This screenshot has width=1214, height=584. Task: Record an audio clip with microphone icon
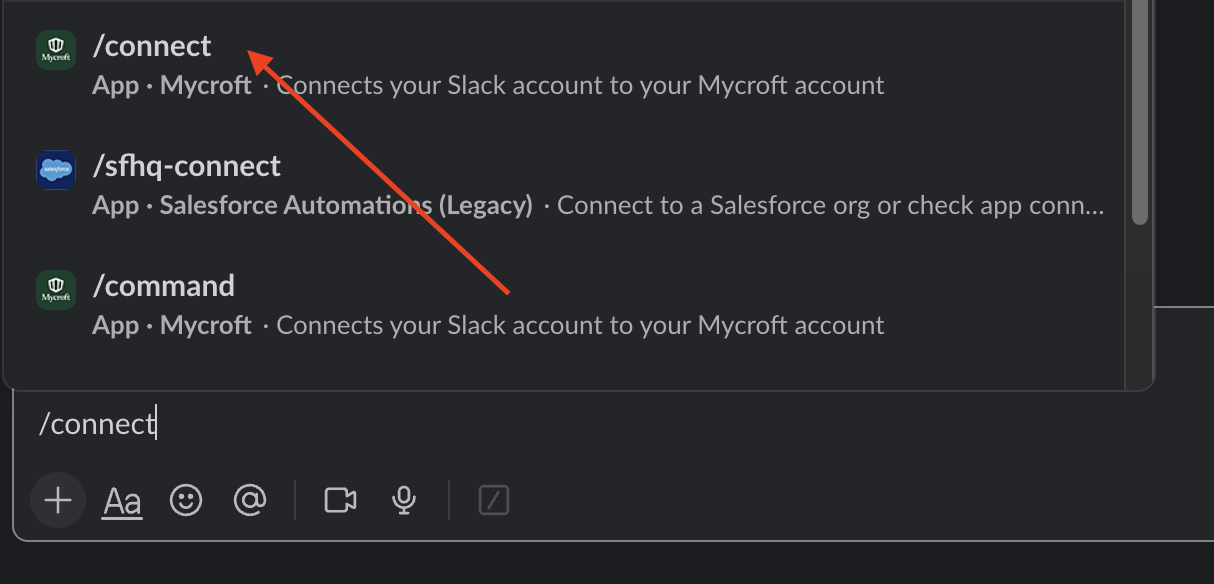tap(404, 500)
